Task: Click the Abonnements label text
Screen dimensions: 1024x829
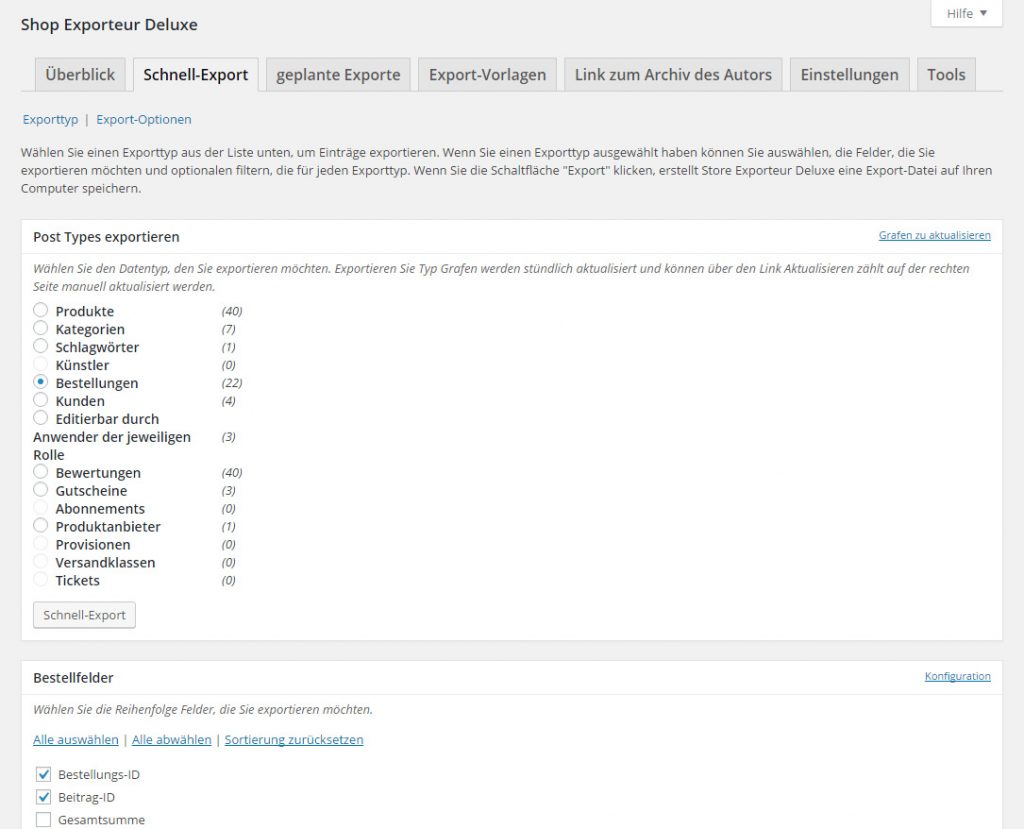Action: 100,509
